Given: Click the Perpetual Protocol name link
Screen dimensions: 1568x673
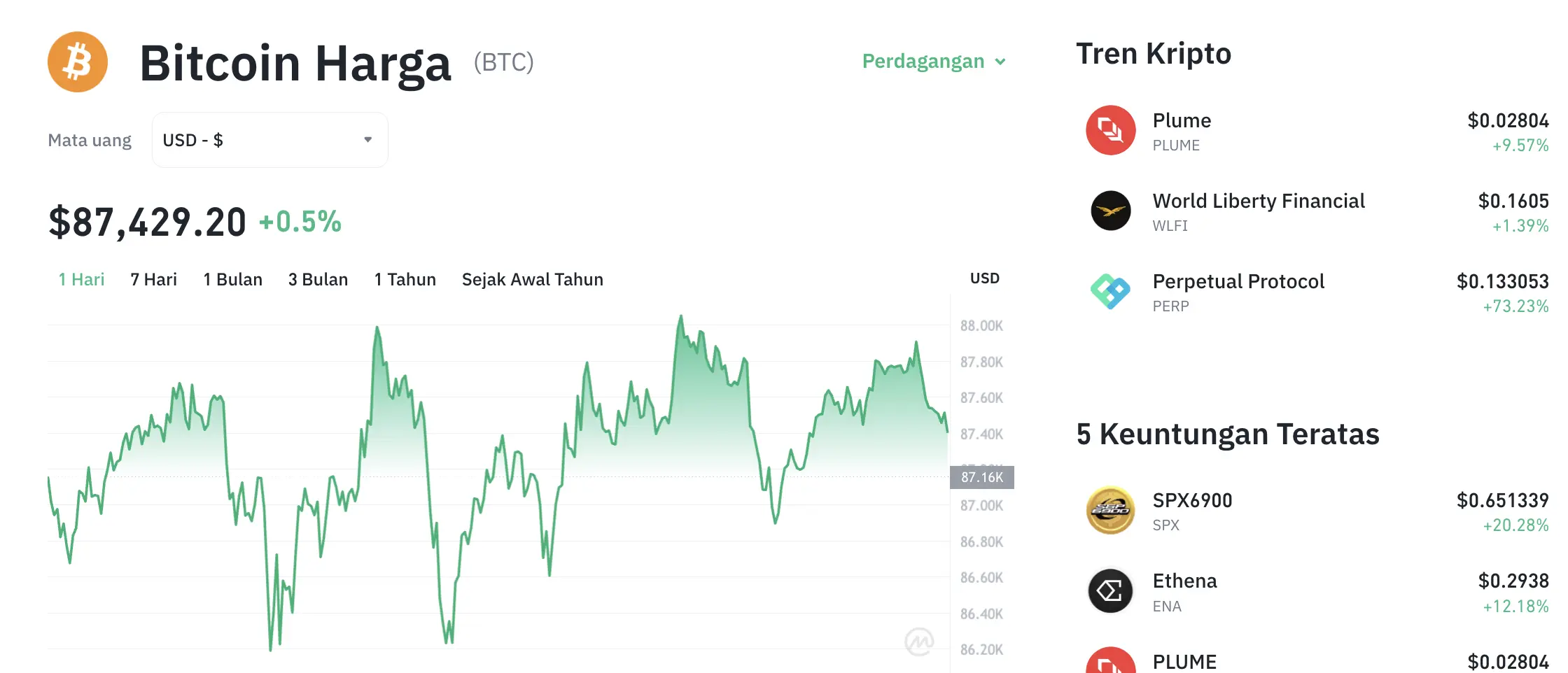Looking at the screenshot, I should (1239, 281).
